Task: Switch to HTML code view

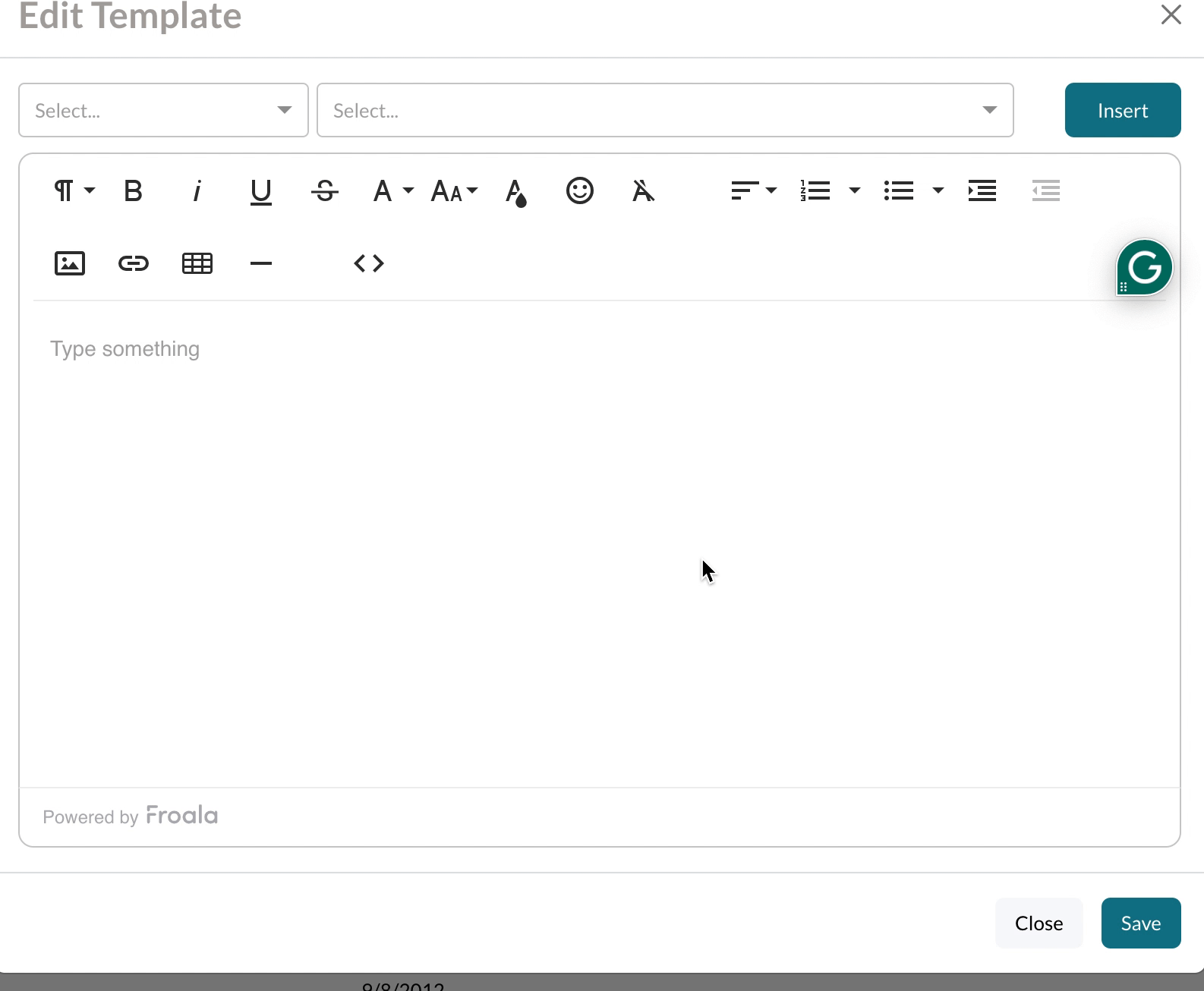Action: 369,263
